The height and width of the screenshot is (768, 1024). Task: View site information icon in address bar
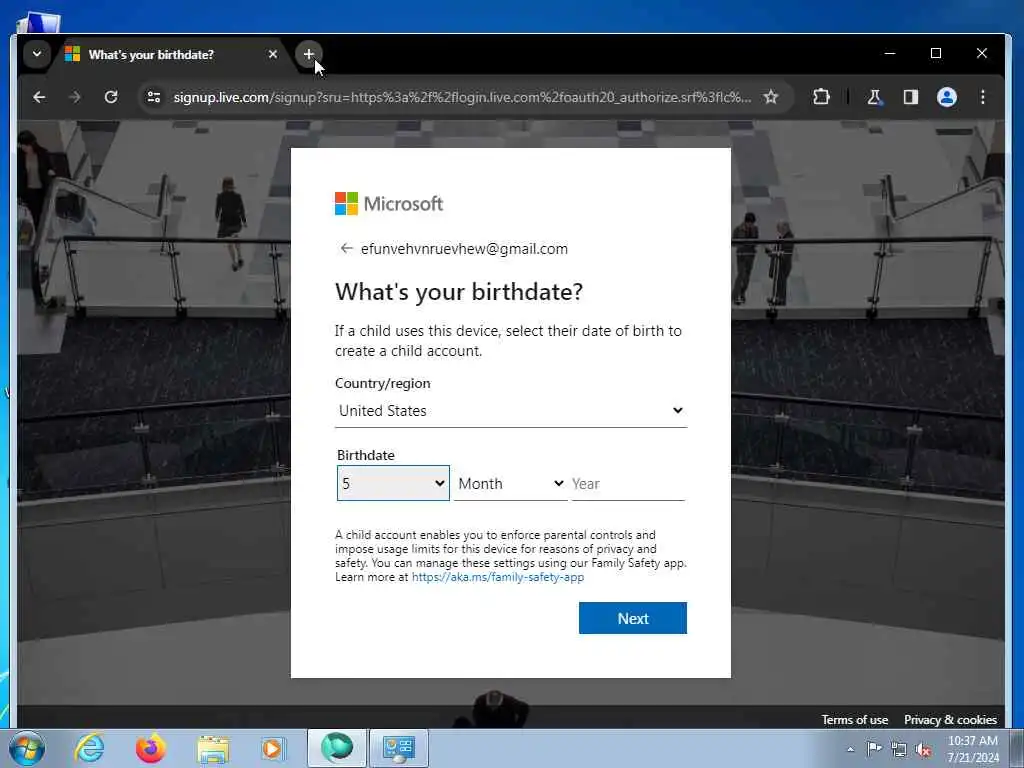[x=154, y=97]
